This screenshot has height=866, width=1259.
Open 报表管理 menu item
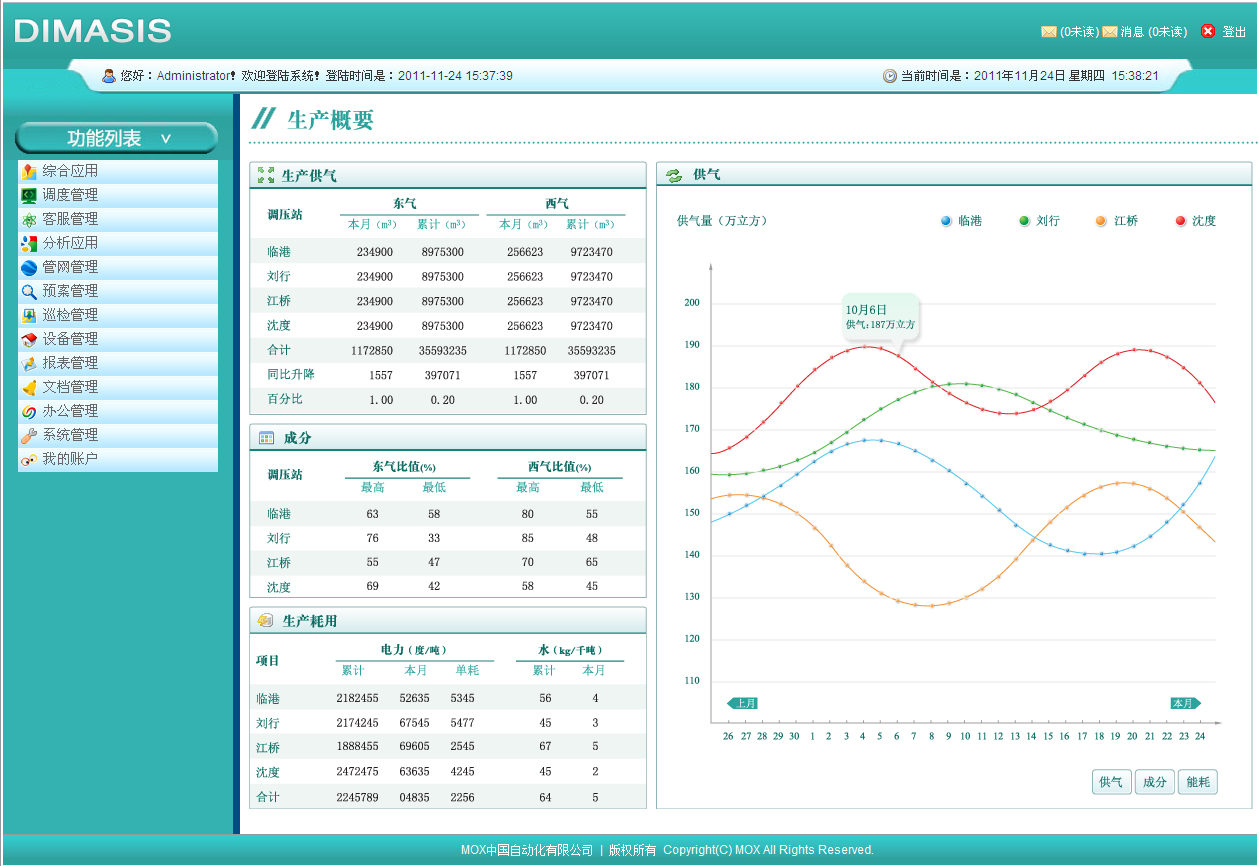(x=118, y=363)
